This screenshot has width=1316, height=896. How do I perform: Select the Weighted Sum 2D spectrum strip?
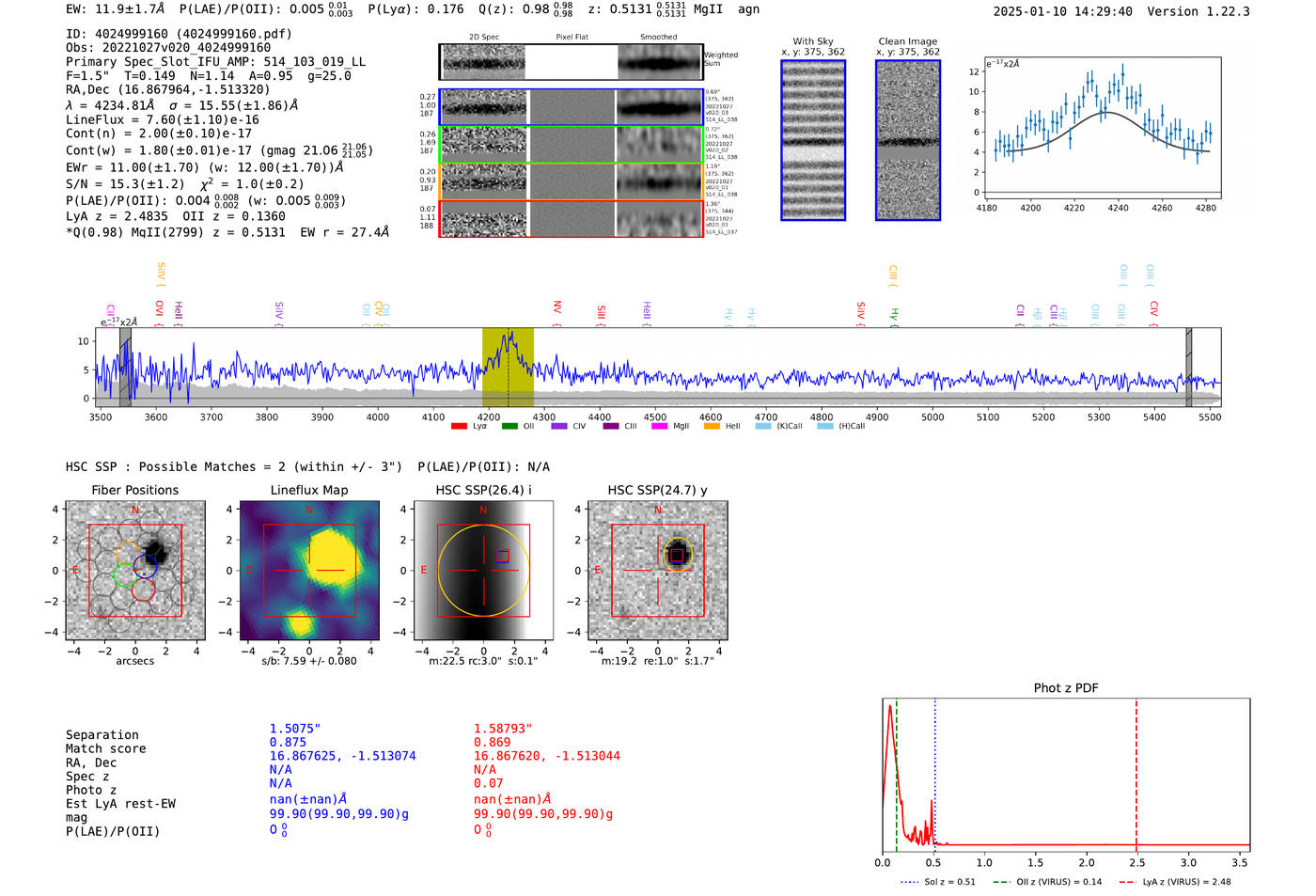[x=571, y=62]
